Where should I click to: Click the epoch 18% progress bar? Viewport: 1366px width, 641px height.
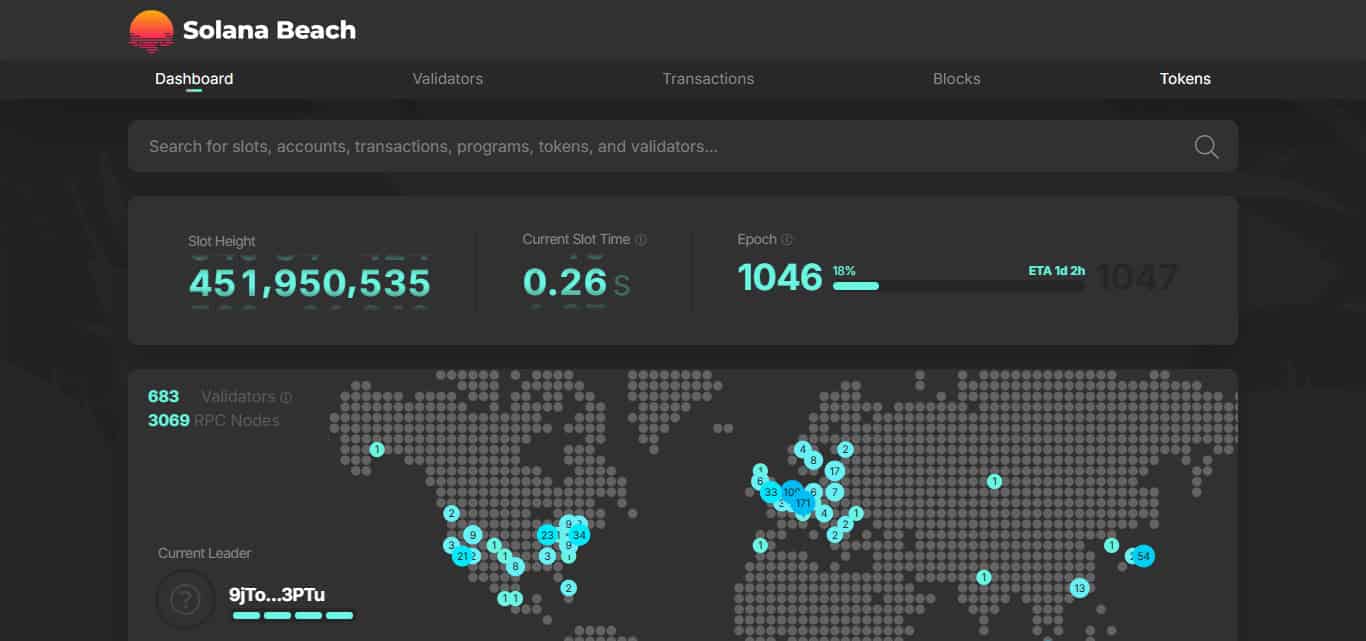tap(958, 286)
